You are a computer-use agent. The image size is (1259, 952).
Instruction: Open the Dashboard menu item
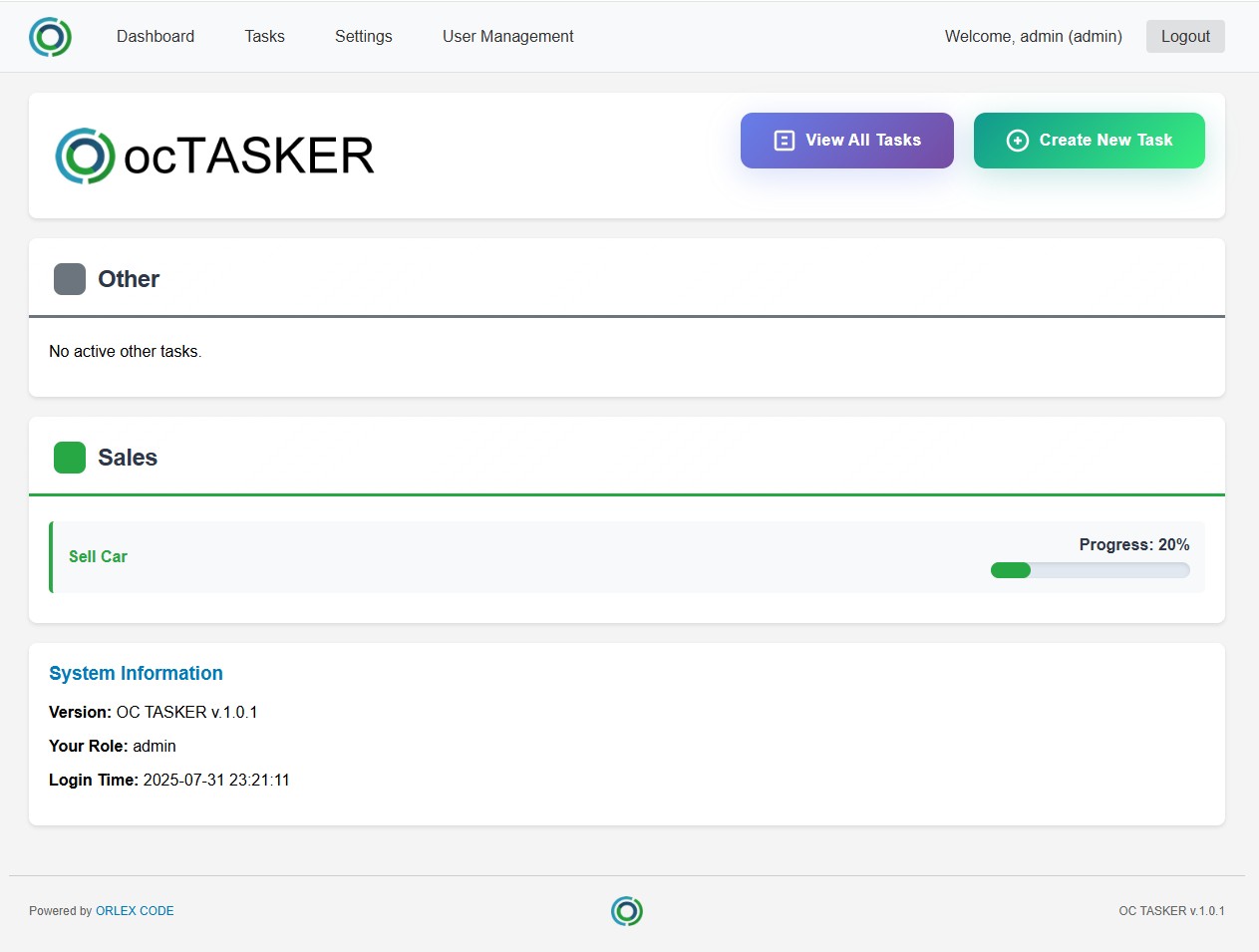tap(156, 37)
